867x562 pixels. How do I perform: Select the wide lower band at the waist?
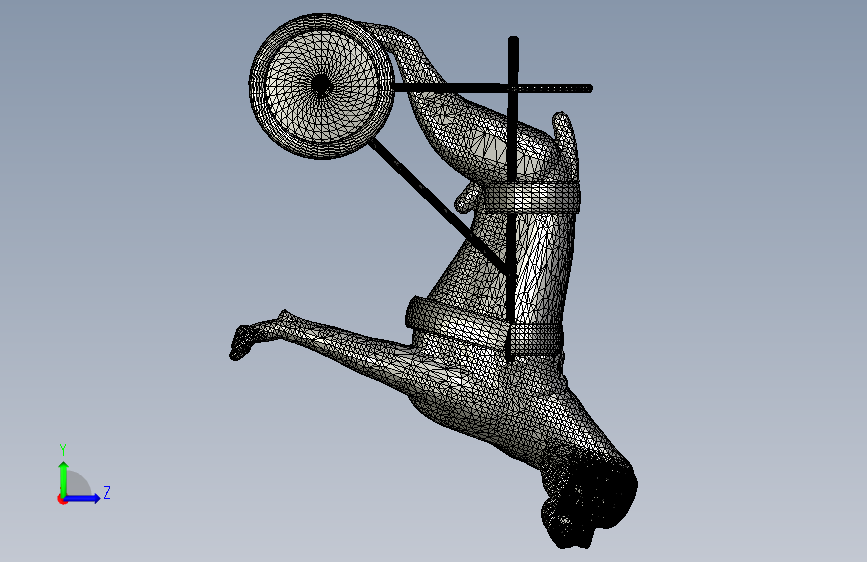484,327
